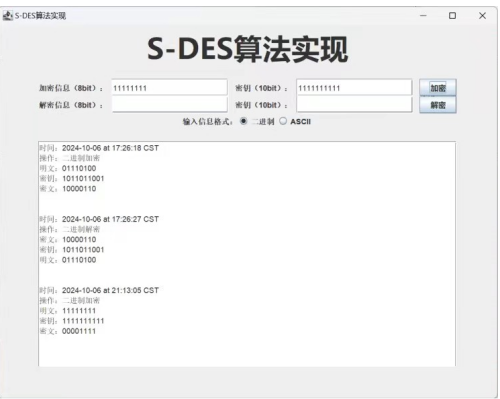Screen dimensions: 500x399
Task: Click the 输入信息格式 label
Action: pyautogui.click(x=207, y=122)
